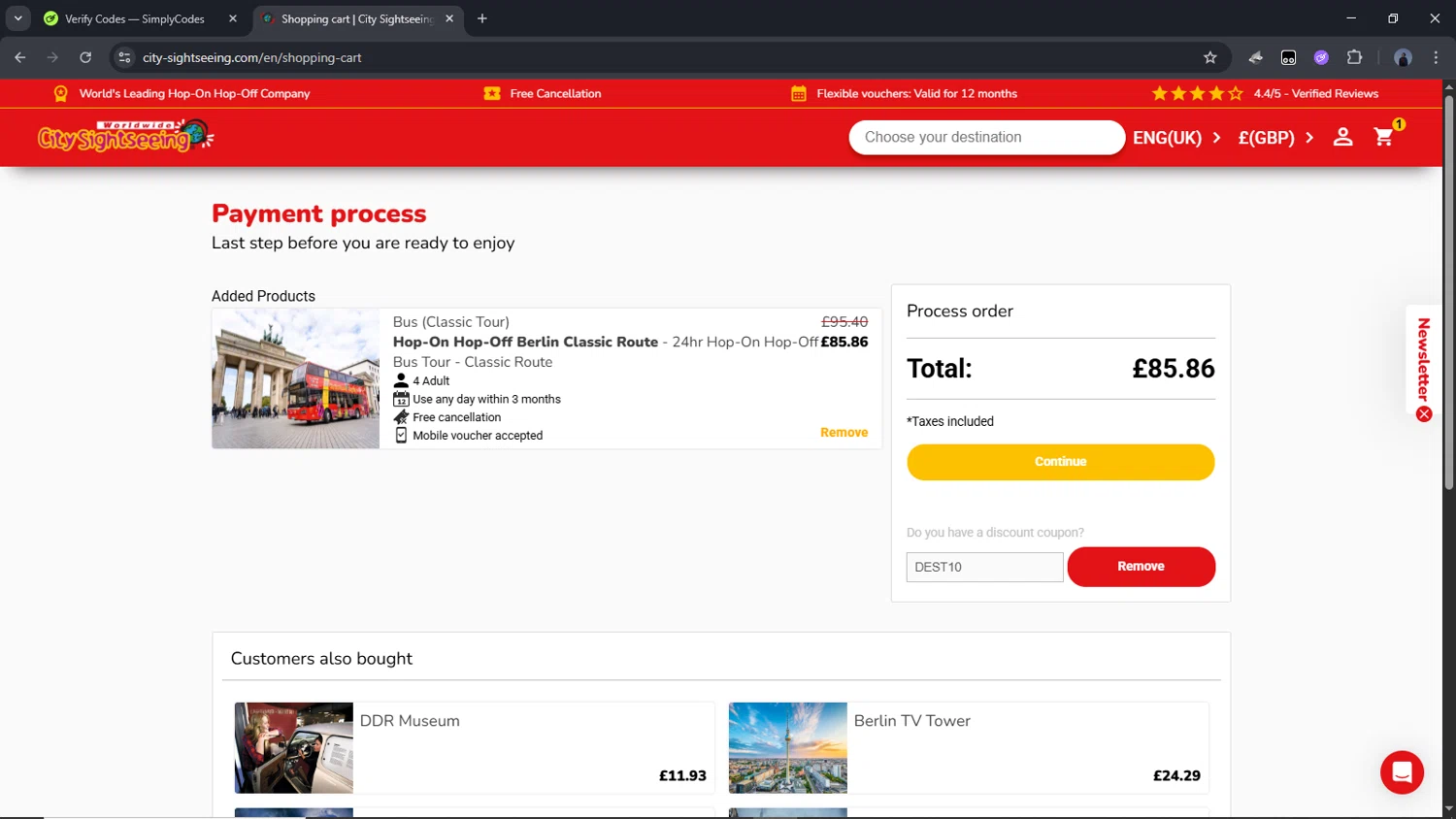Screen dimensions: 1456x819
Task: Click the 4.4/5 Verified Reviews link
Action: 1315,93
